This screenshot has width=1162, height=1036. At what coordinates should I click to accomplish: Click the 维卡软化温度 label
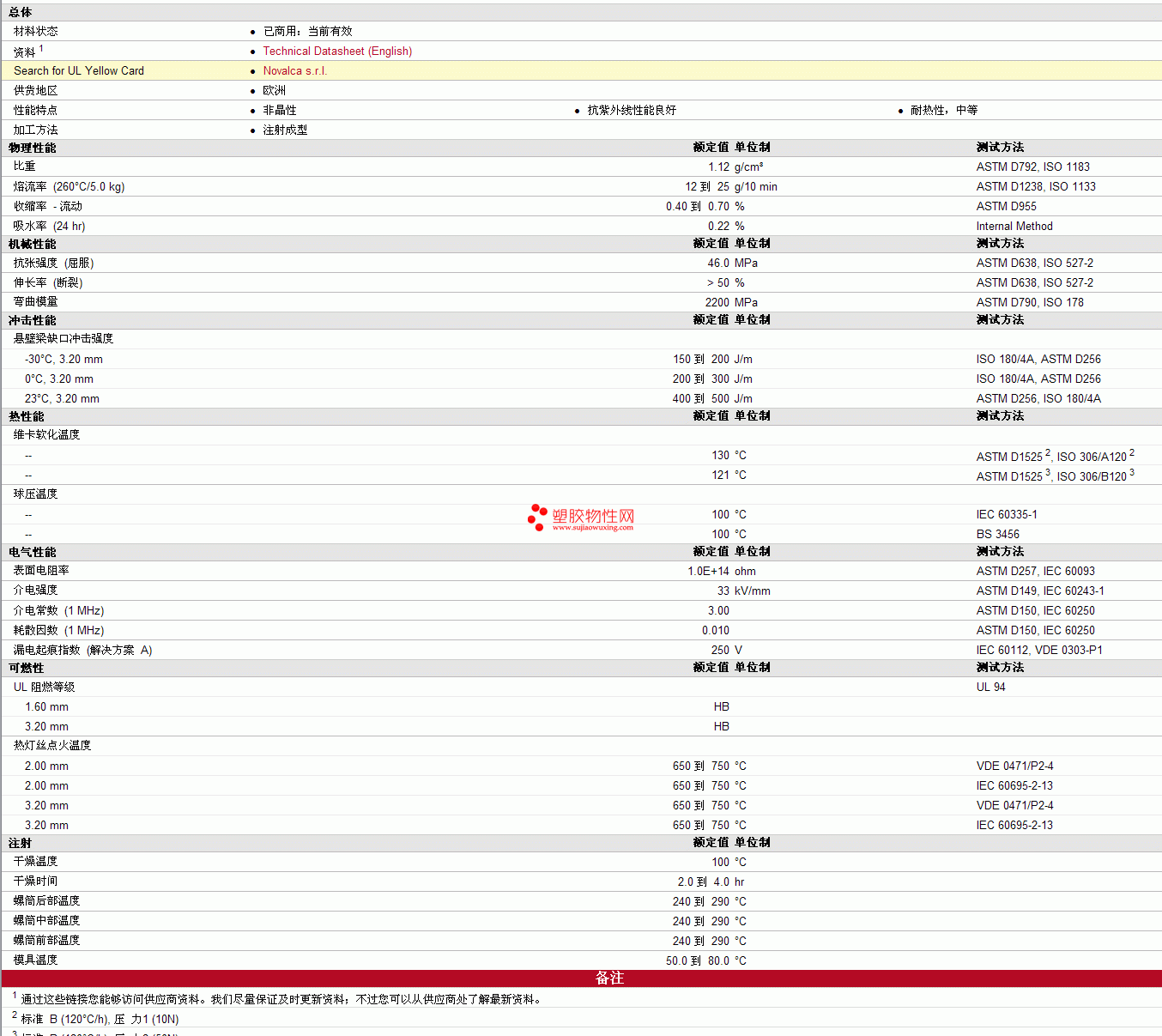[46, 434]
